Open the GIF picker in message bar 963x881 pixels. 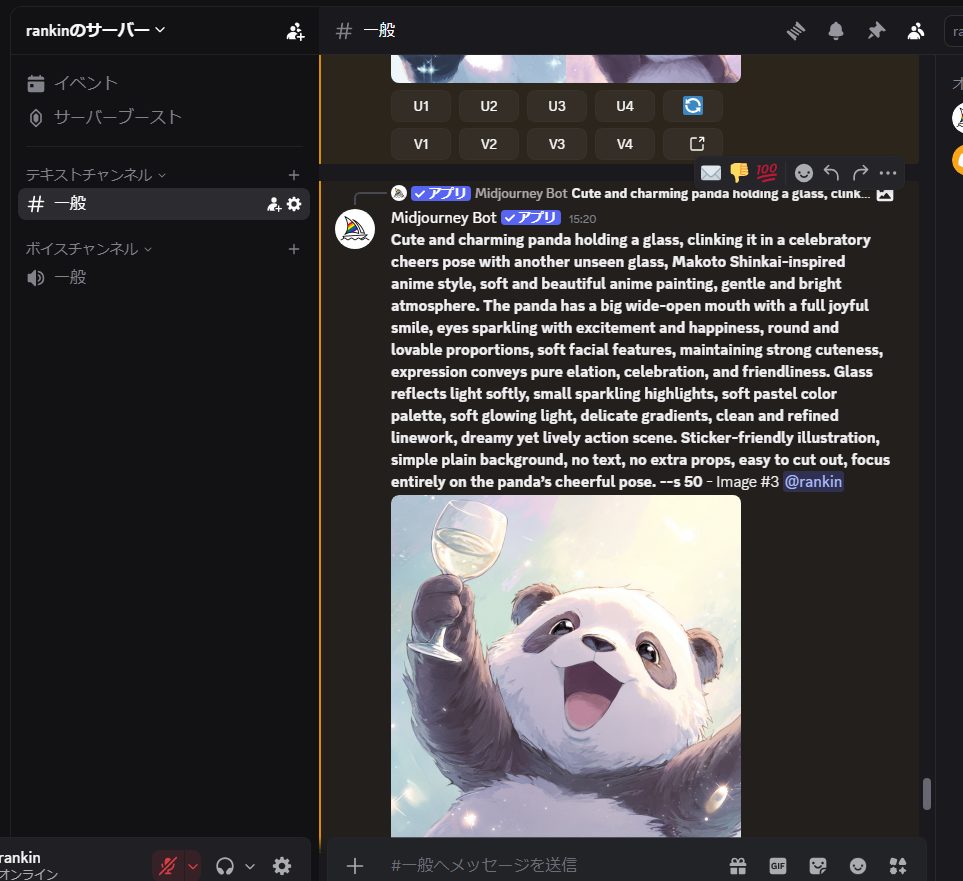(778, 865)
